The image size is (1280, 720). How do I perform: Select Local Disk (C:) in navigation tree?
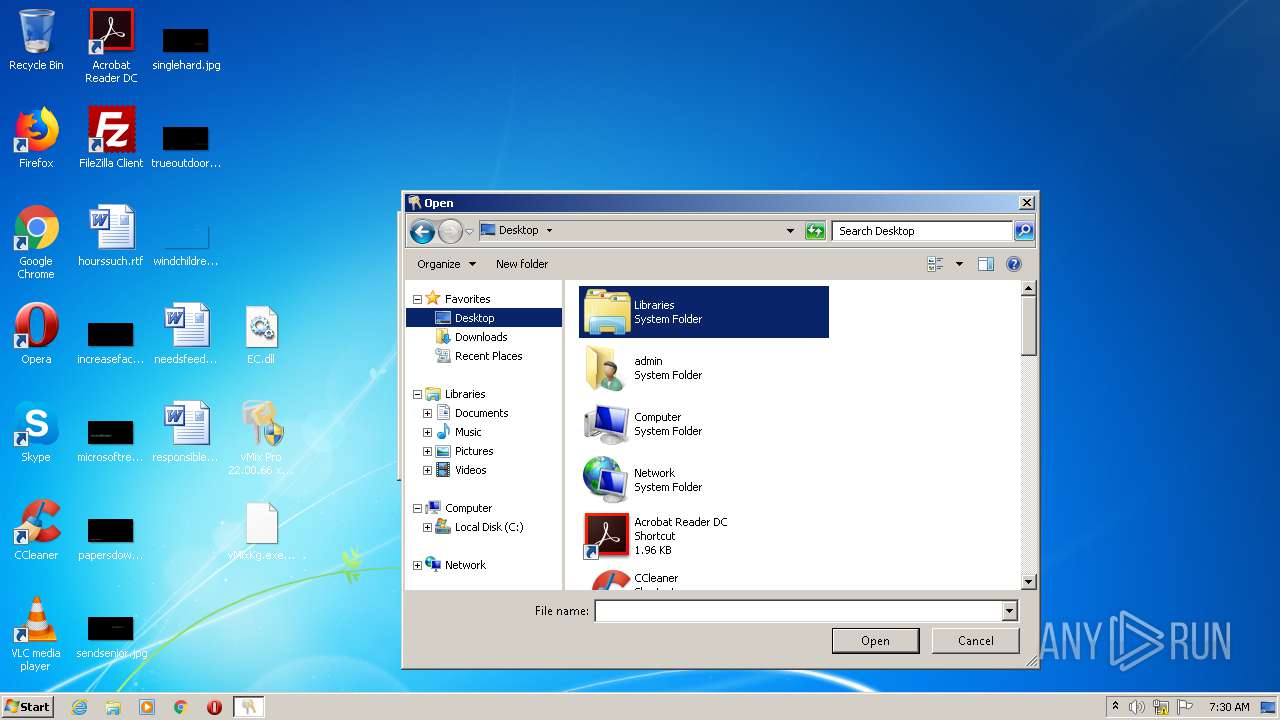click(x=488, y=527)
